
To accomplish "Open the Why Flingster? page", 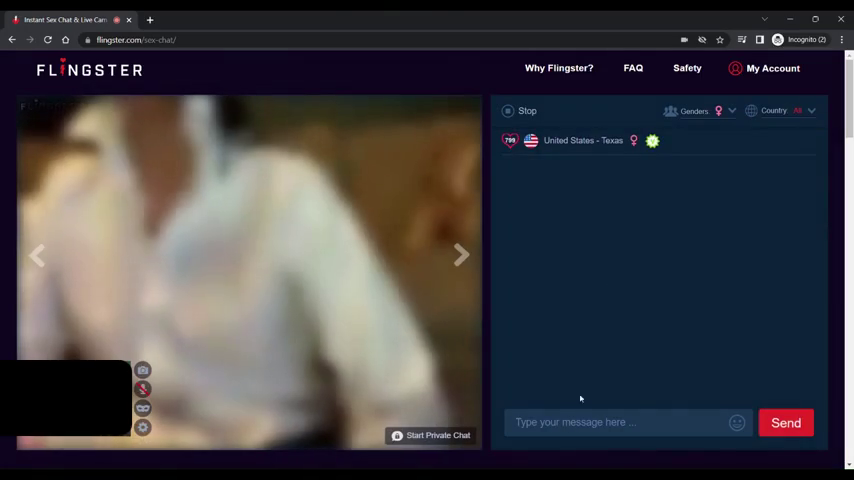I will click(x=559, y=68).
